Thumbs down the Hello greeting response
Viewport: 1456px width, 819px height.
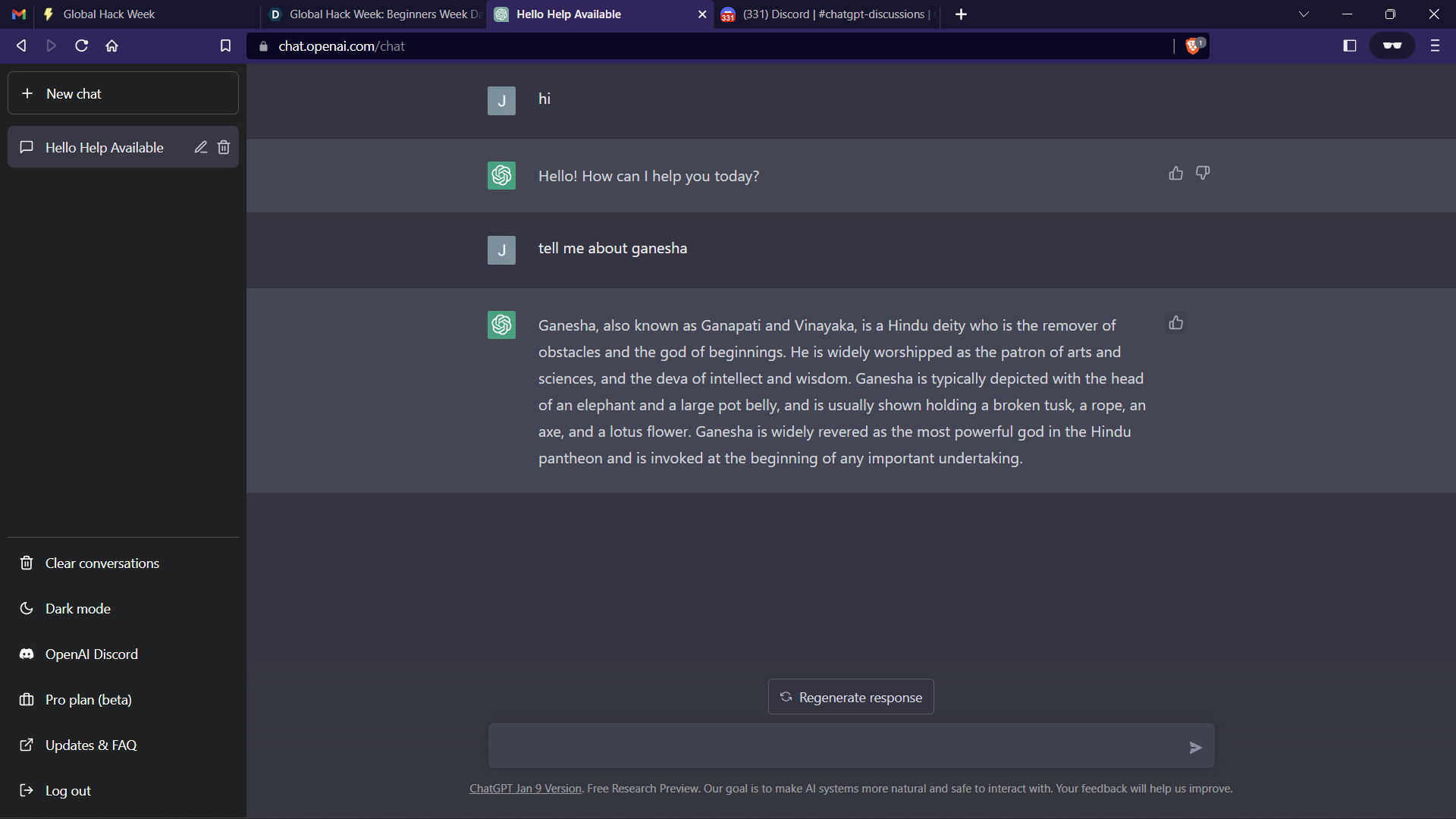1203,174
